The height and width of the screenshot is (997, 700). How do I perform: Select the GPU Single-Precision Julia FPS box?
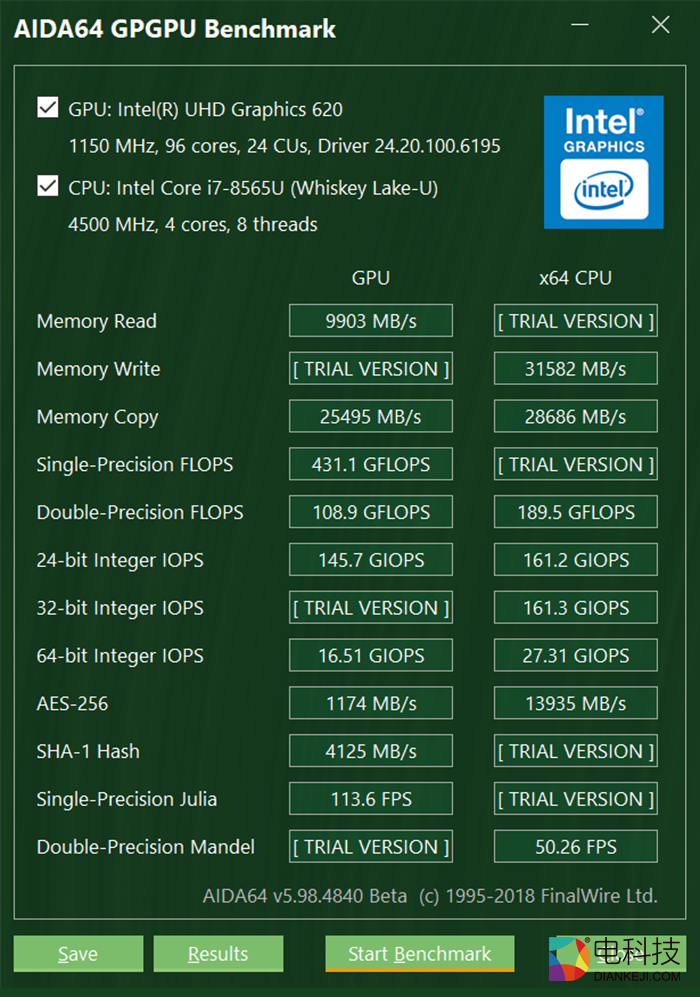point(371,799)
